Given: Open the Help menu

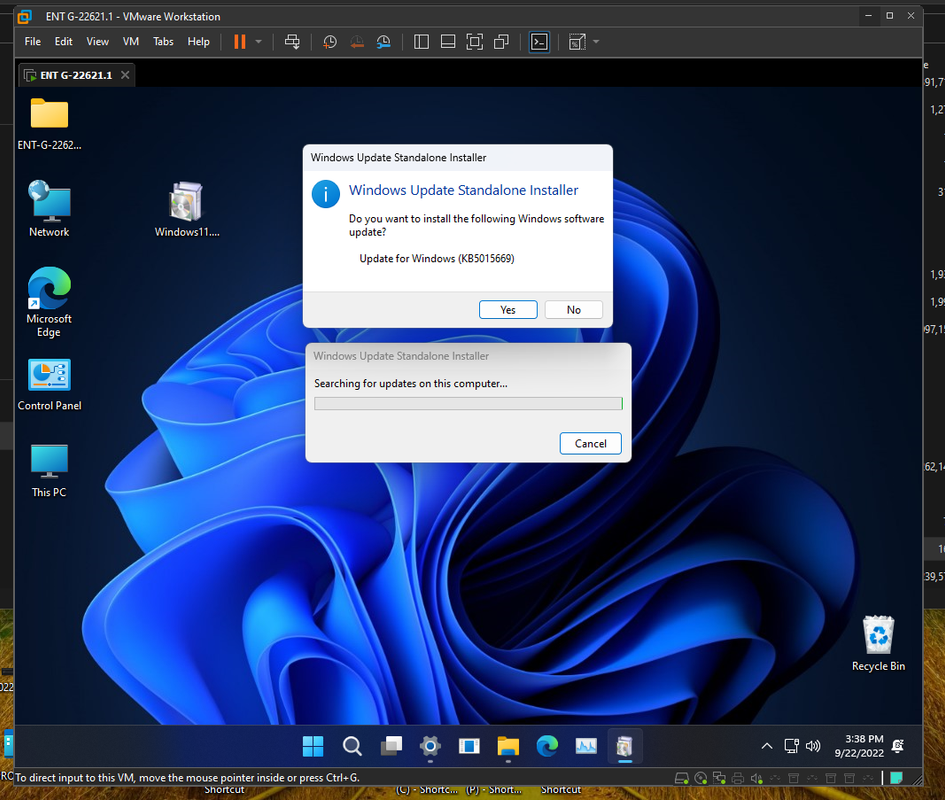Looking at the screenshot, I should 198,42.
